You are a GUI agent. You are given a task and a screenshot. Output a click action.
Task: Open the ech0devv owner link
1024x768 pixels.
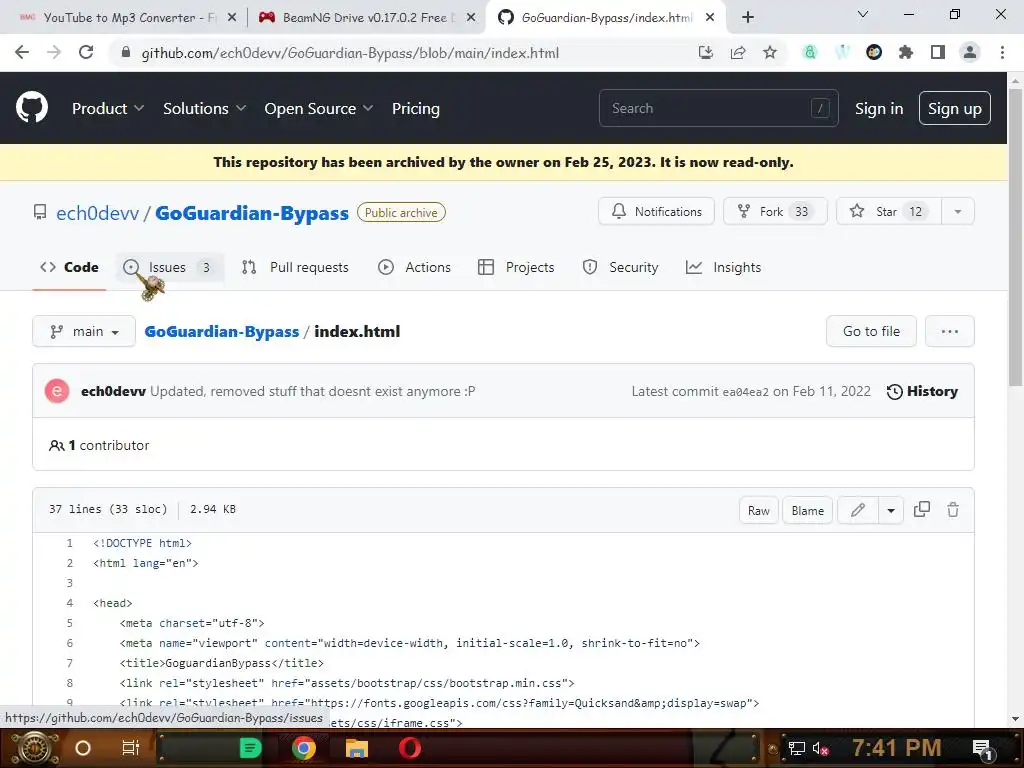coord(97,213)
